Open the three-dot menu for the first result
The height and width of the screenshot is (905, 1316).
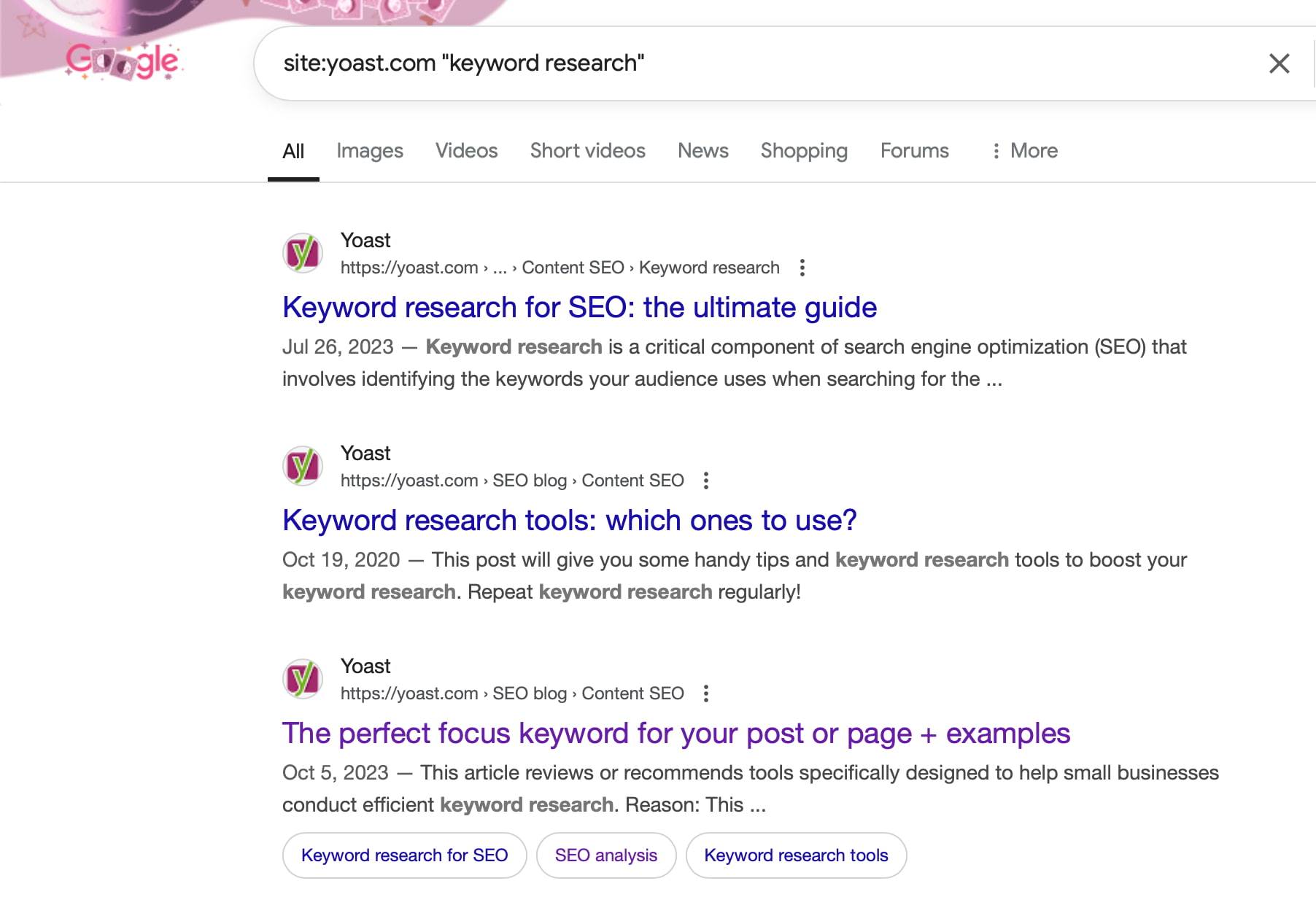coord(801,268)
